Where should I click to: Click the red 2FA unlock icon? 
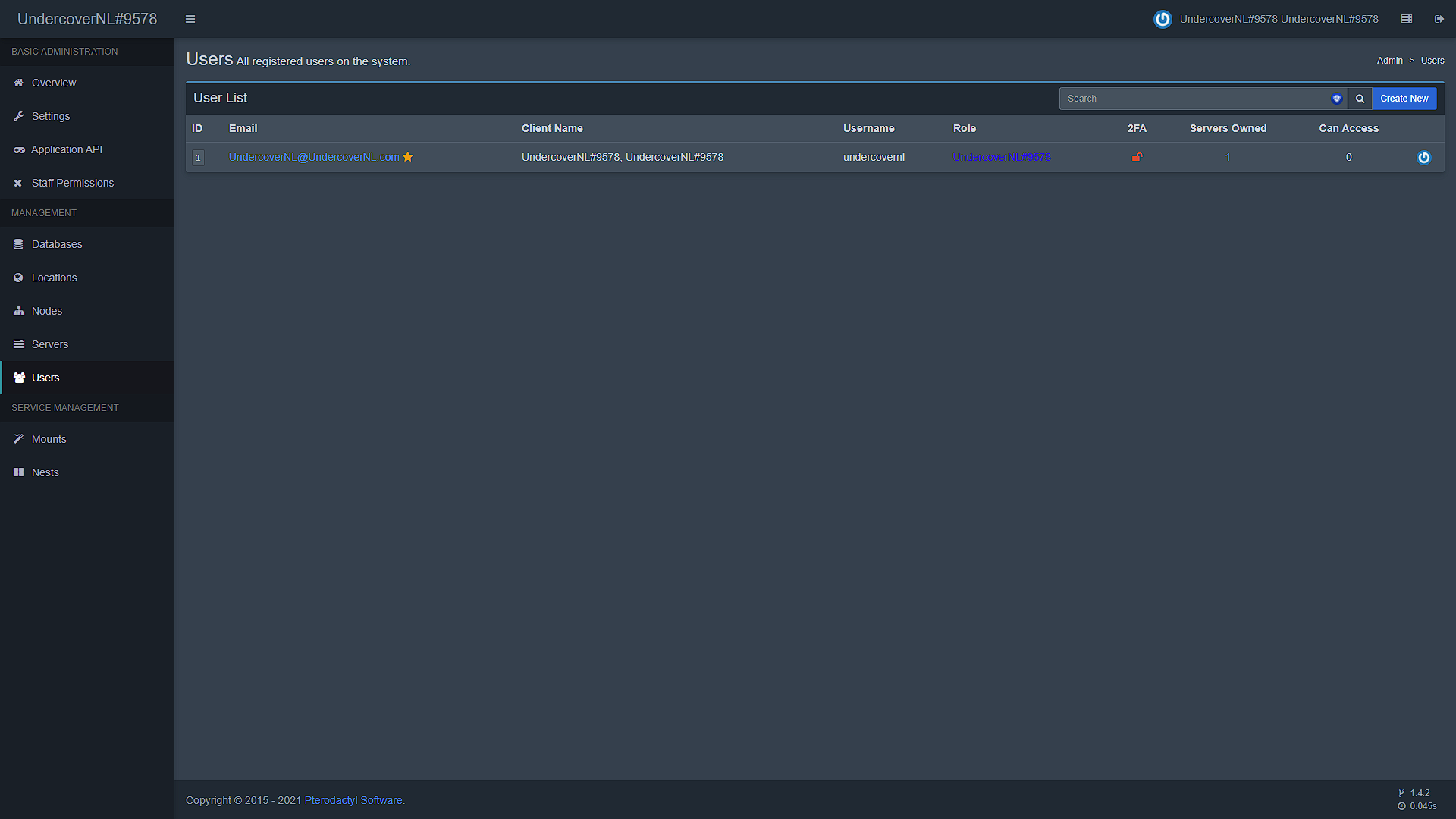1137,157
